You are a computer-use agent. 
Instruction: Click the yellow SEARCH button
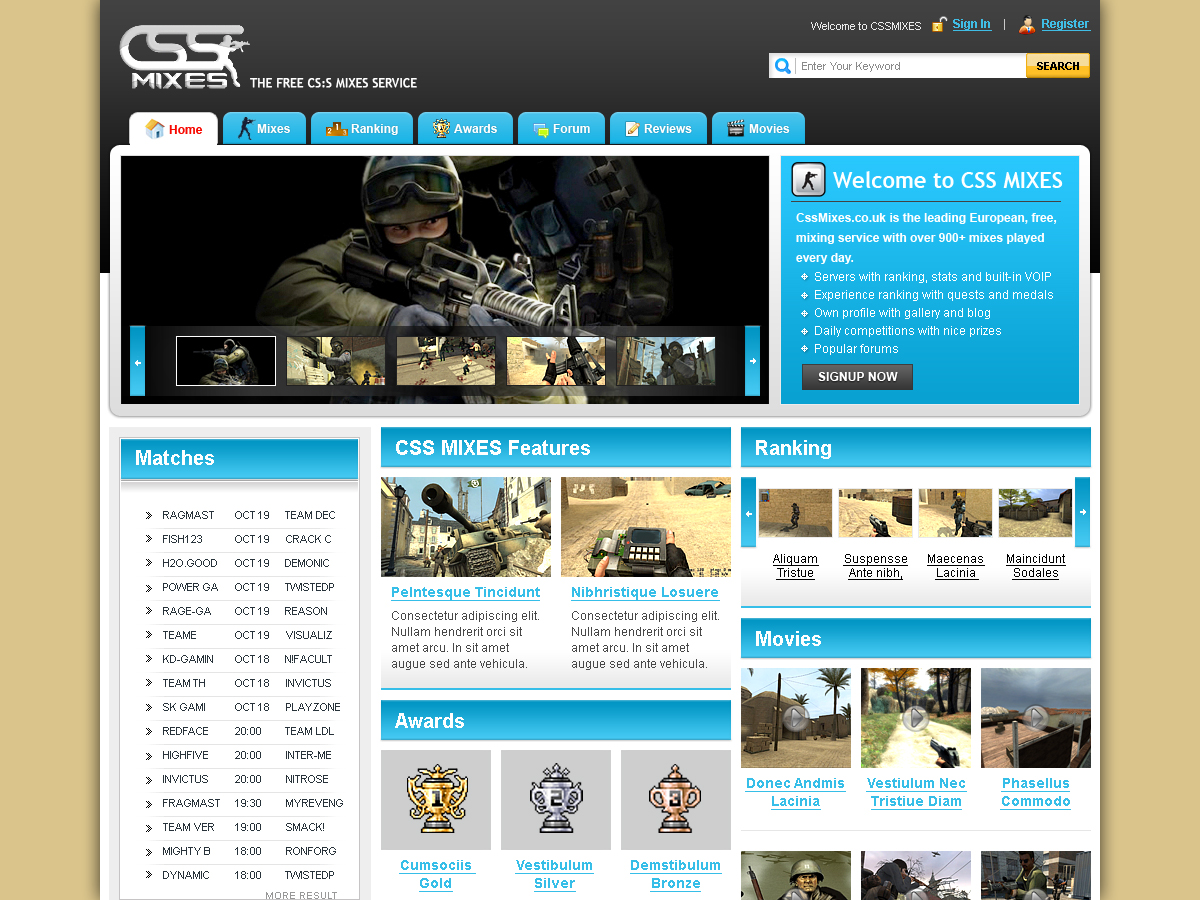[1058, 66]
